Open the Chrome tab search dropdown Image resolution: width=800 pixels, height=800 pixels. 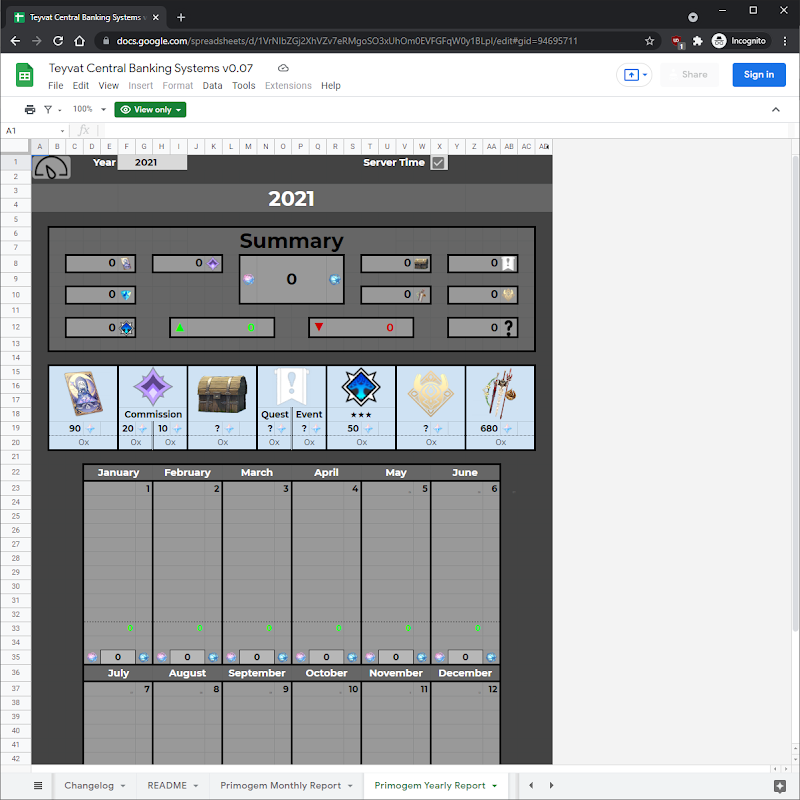coord(692,17)
